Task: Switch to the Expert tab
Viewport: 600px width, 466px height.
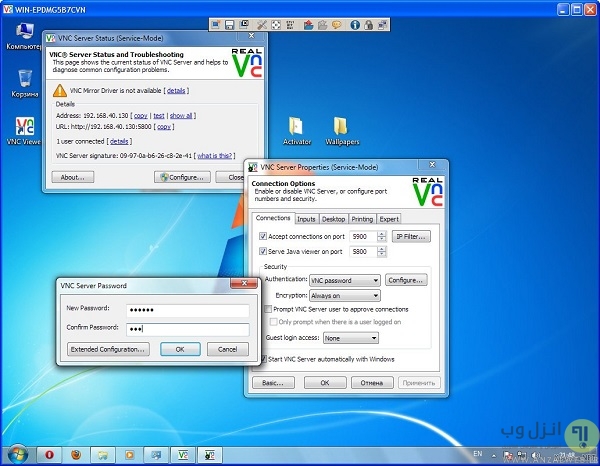Action: [x=389, y=219]
